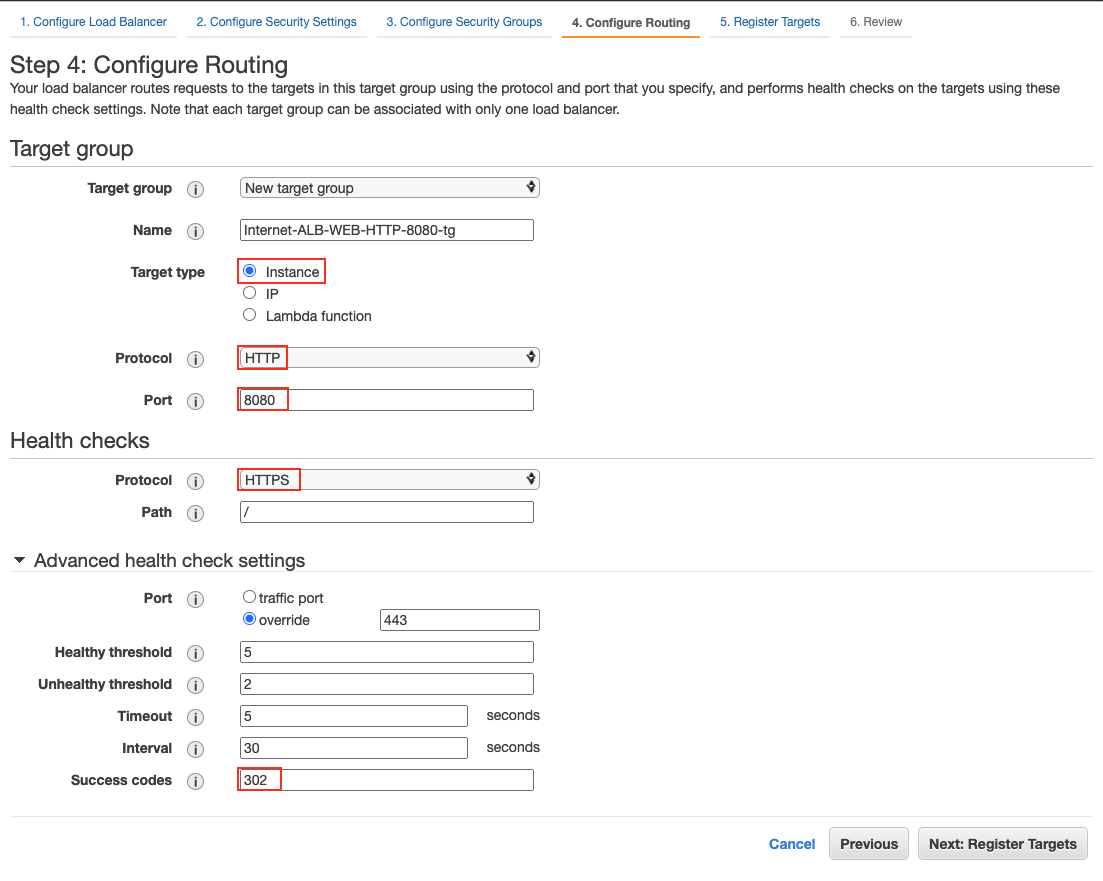The width and height of the screenshot is (1103, 881).
Task: Click the Healthy threshold info icon
Action: click(196, 653)
